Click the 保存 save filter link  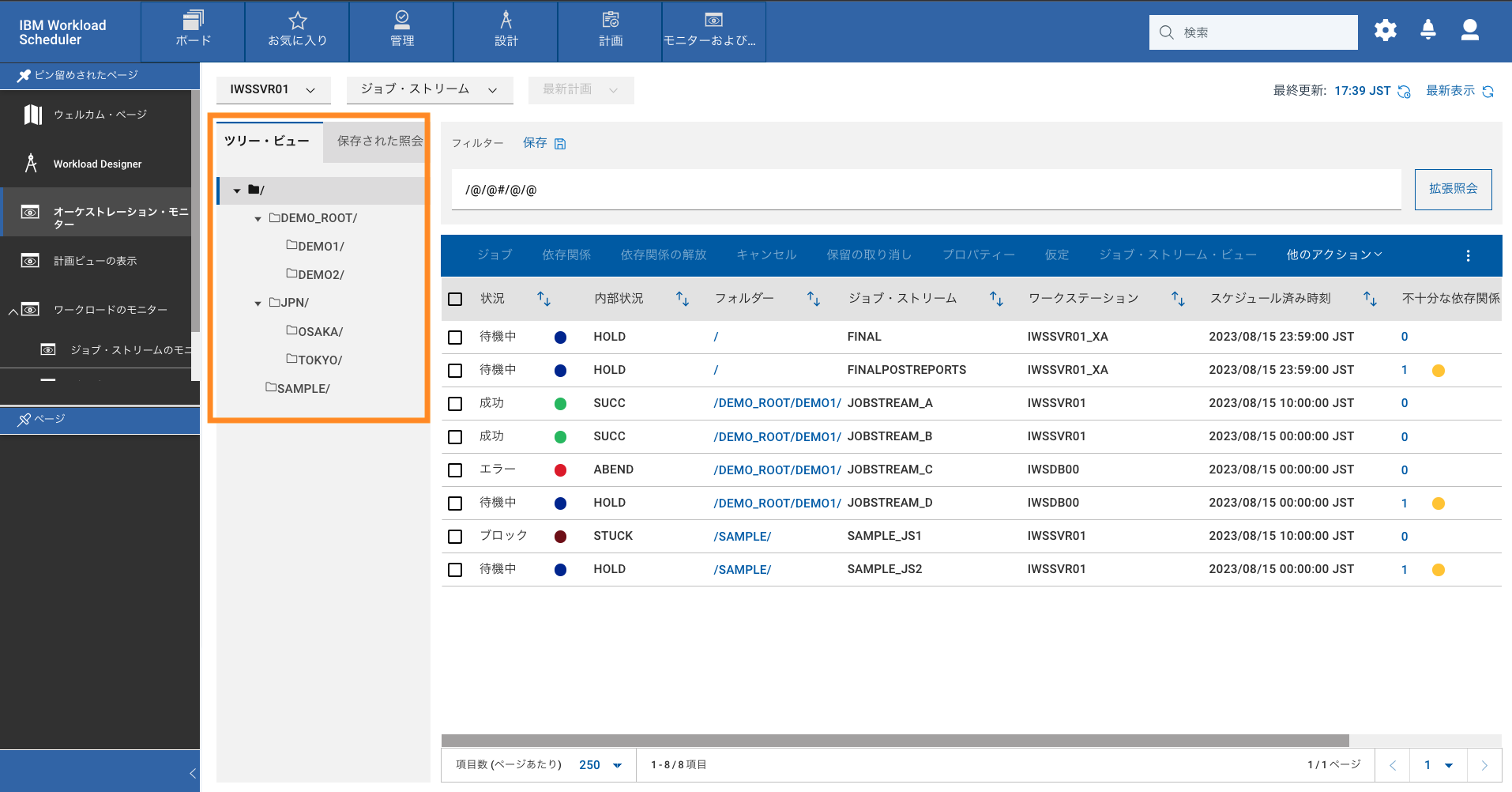(x=535, y=143)
